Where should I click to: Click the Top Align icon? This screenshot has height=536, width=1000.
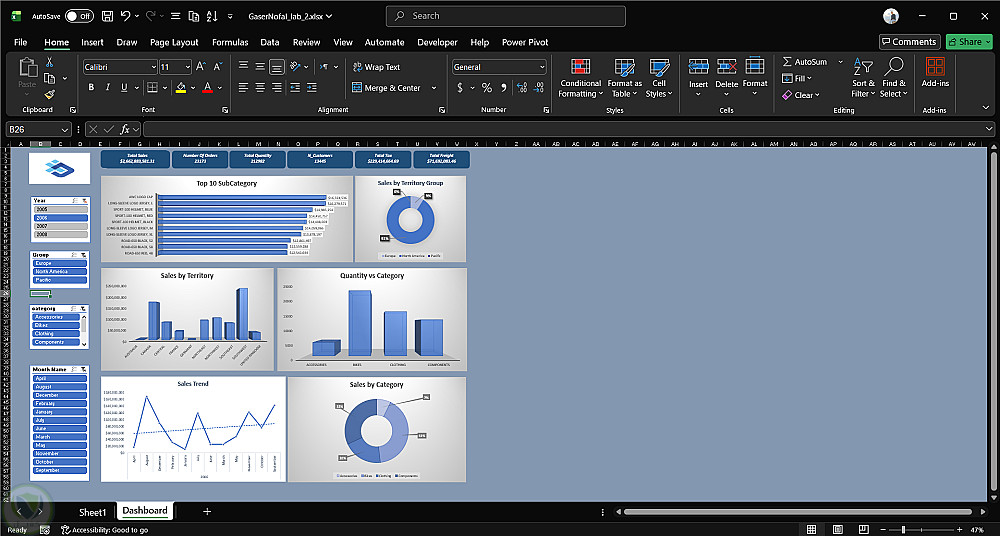point(244,66)
